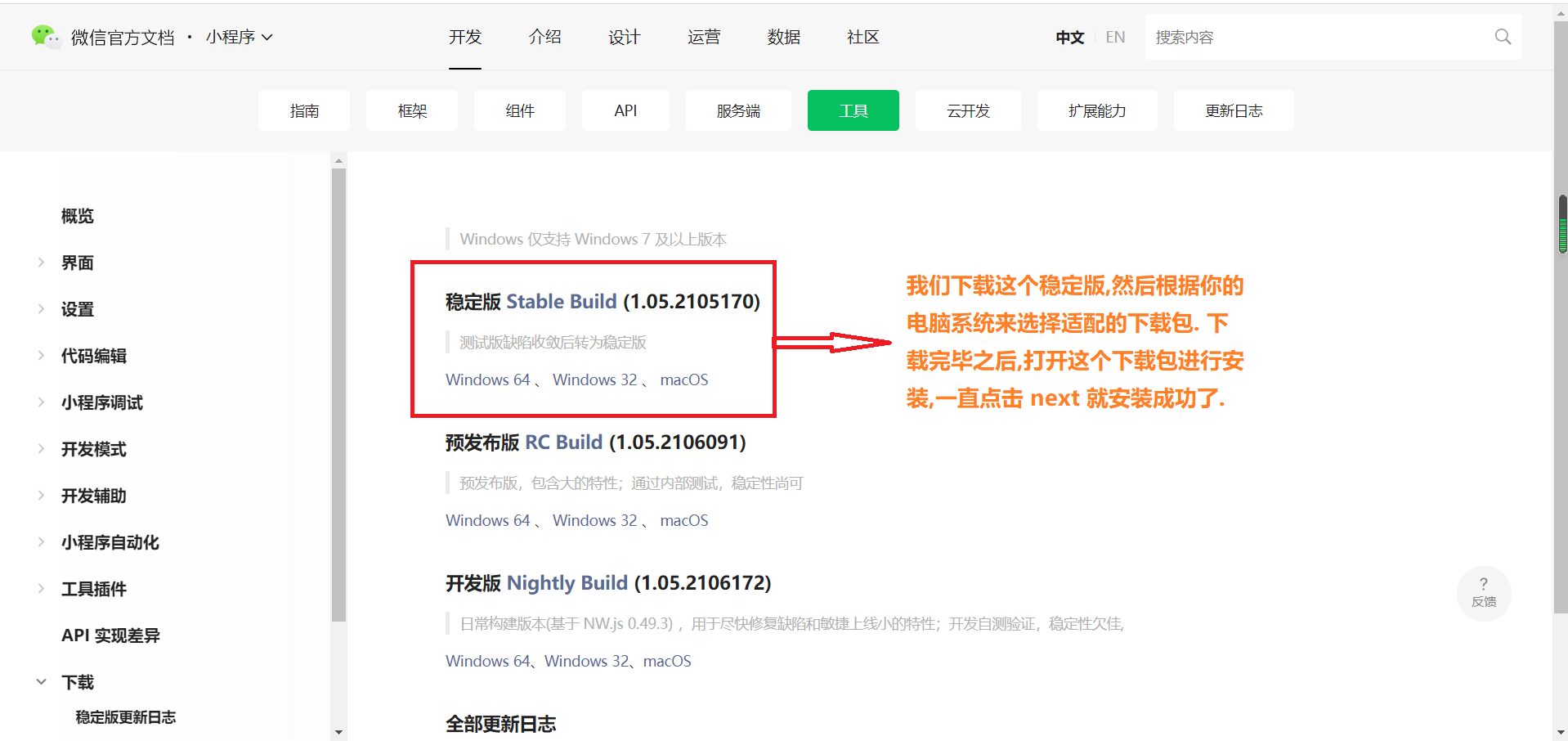Switch language to 中文

click(1069, 37)
